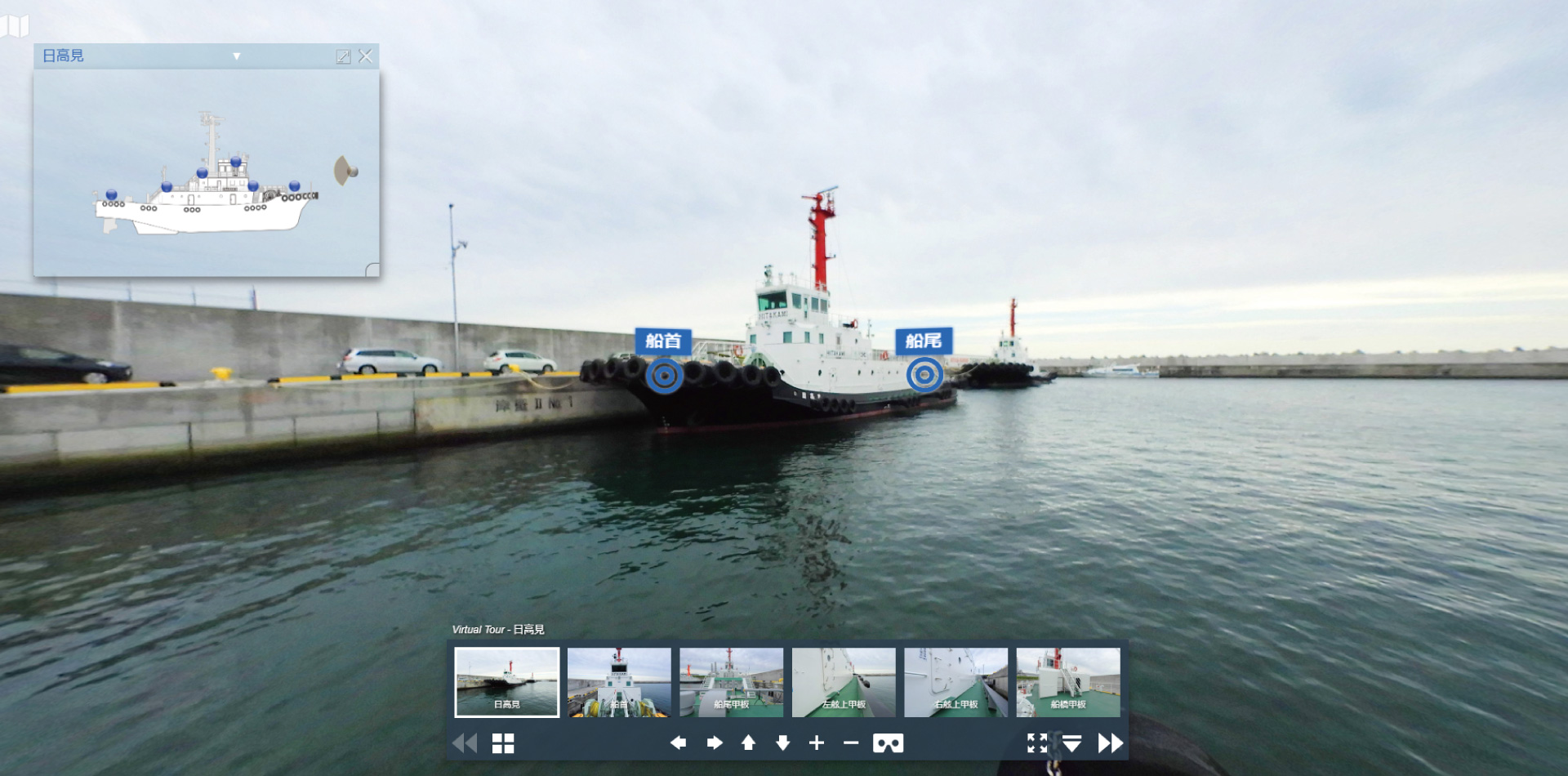This screenshot has width=1568, height=776.
Task: Click the 船尾 stern hotspot label
Action: [x=924, y=341]
